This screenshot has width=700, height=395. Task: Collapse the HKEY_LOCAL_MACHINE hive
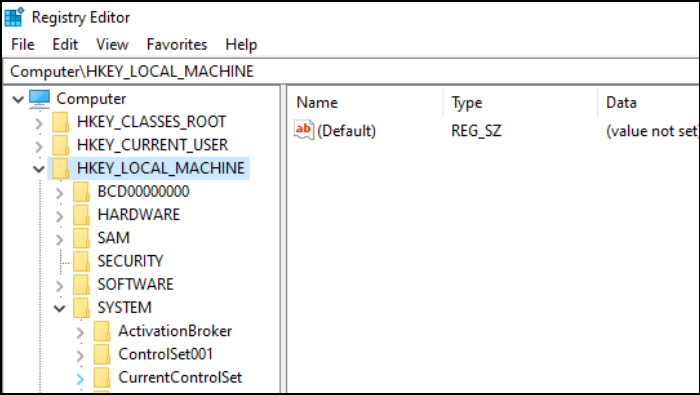tap(39, 169)
